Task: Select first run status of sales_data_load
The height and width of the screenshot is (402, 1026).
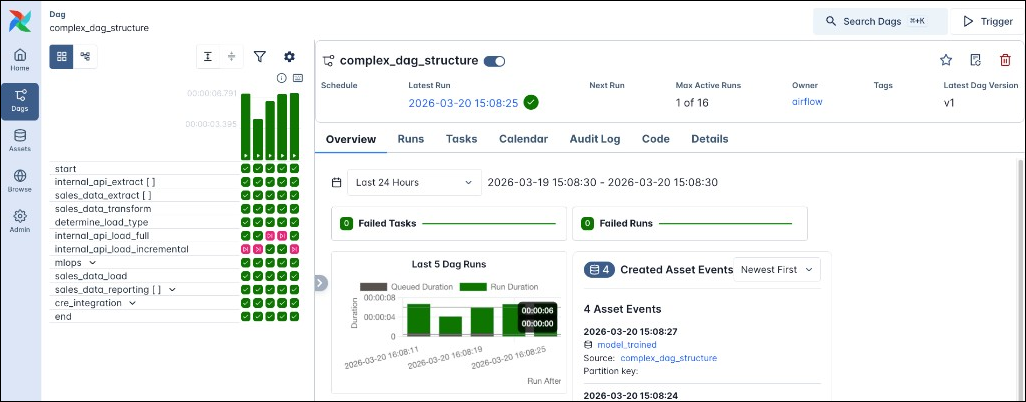Action: point(245,276)
